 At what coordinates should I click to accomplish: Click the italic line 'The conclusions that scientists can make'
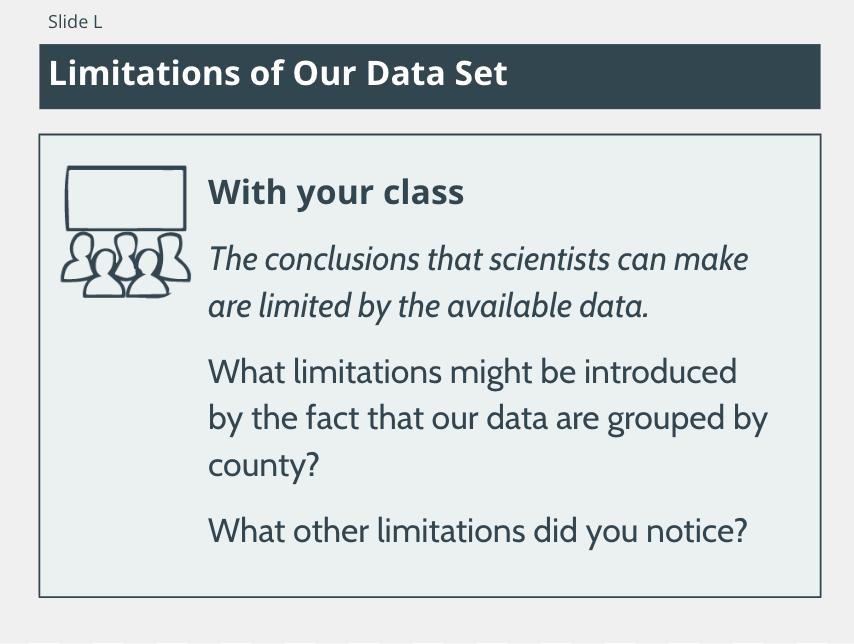[x=478, y=259]
